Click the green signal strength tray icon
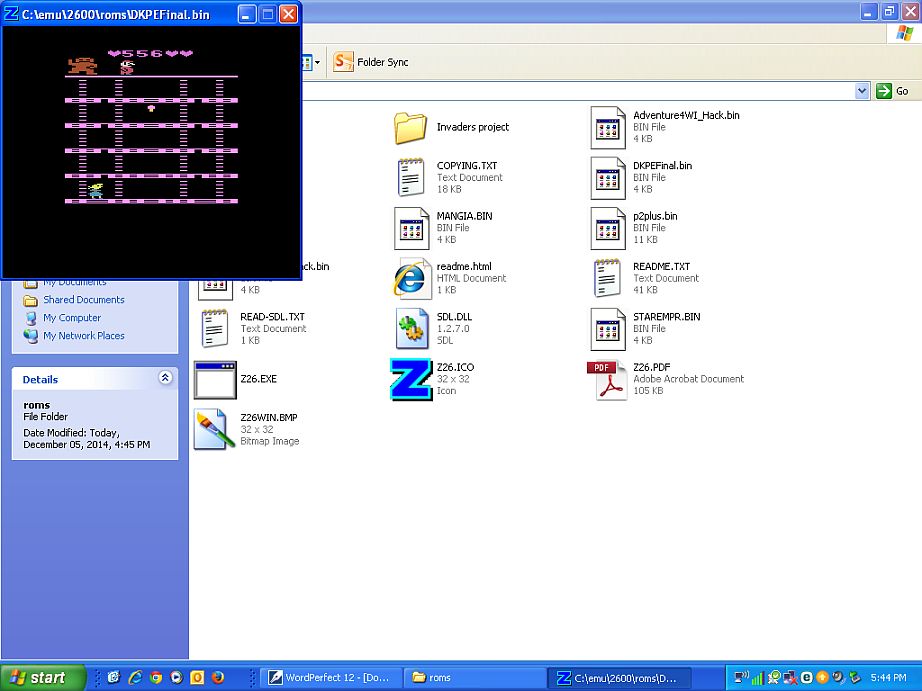The height and width of the screenshot is (691, 922). click(x=757, y=678)
